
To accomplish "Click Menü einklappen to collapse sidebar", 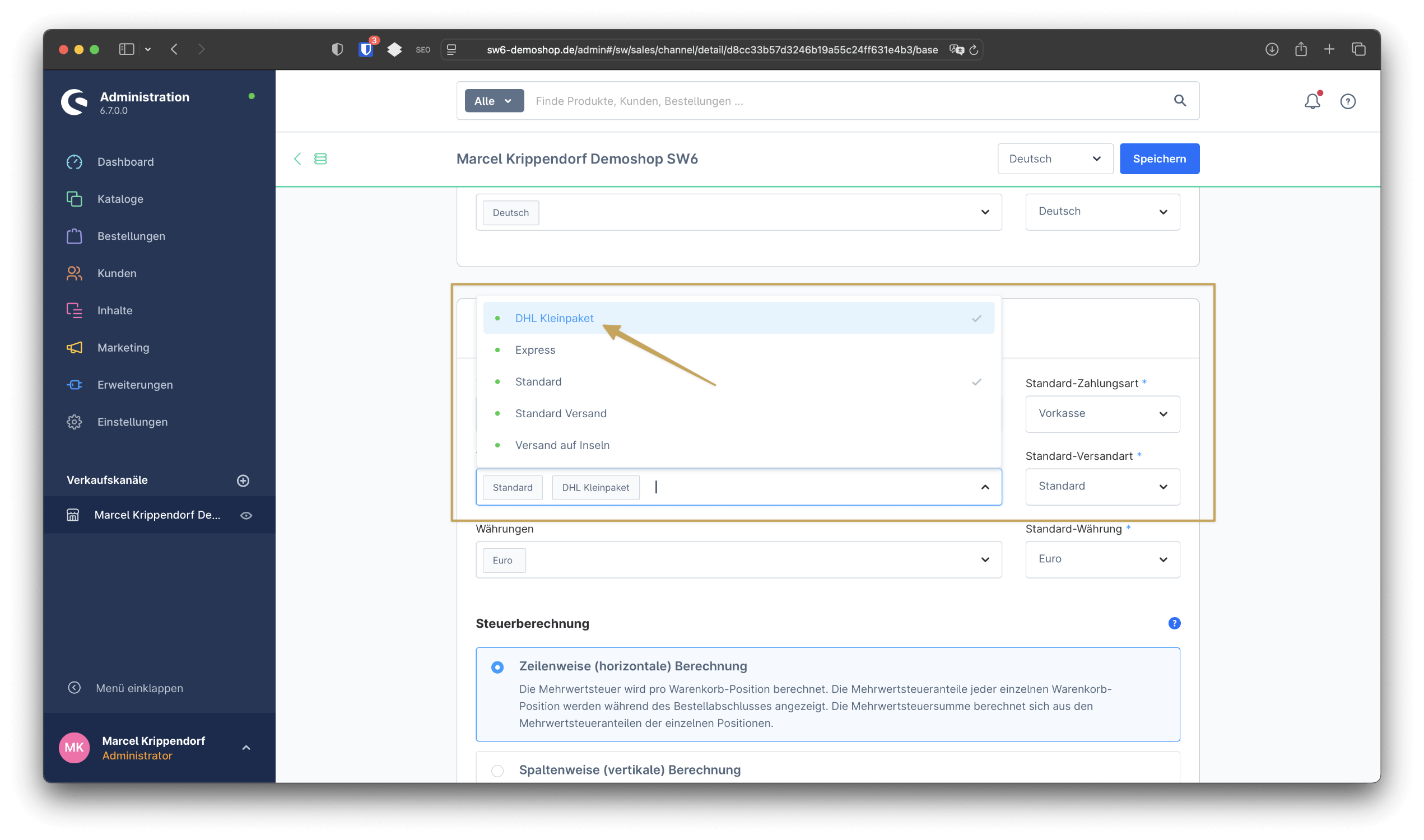I will pos(139,688).
